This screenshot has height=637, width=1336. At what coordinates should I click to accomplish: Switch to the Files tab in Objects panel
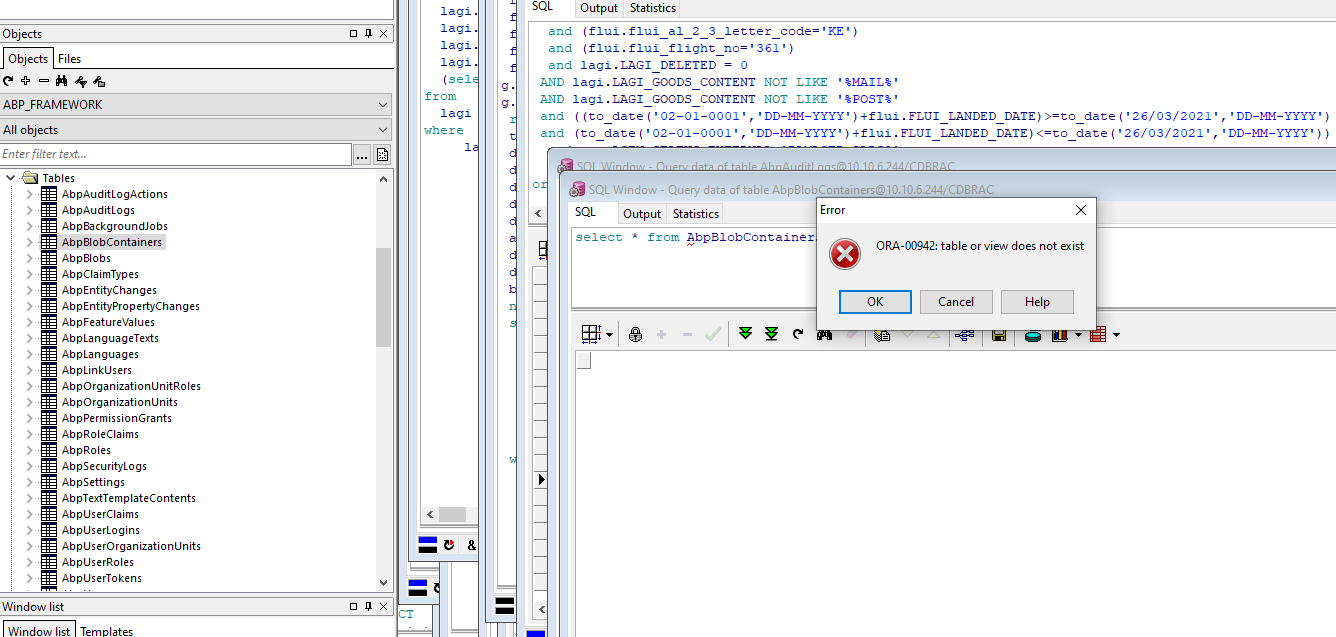(69, 59)
